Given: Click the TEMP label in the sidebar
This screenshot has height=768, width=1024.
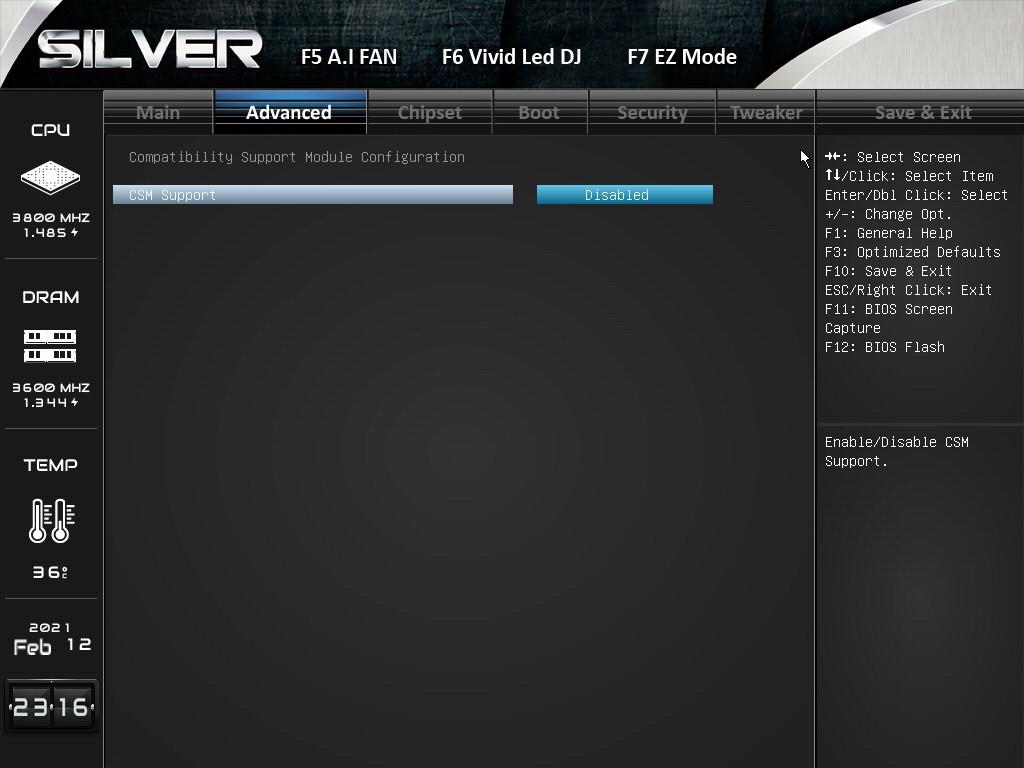Looking at the screenshot, I should [x=50, y=465].
